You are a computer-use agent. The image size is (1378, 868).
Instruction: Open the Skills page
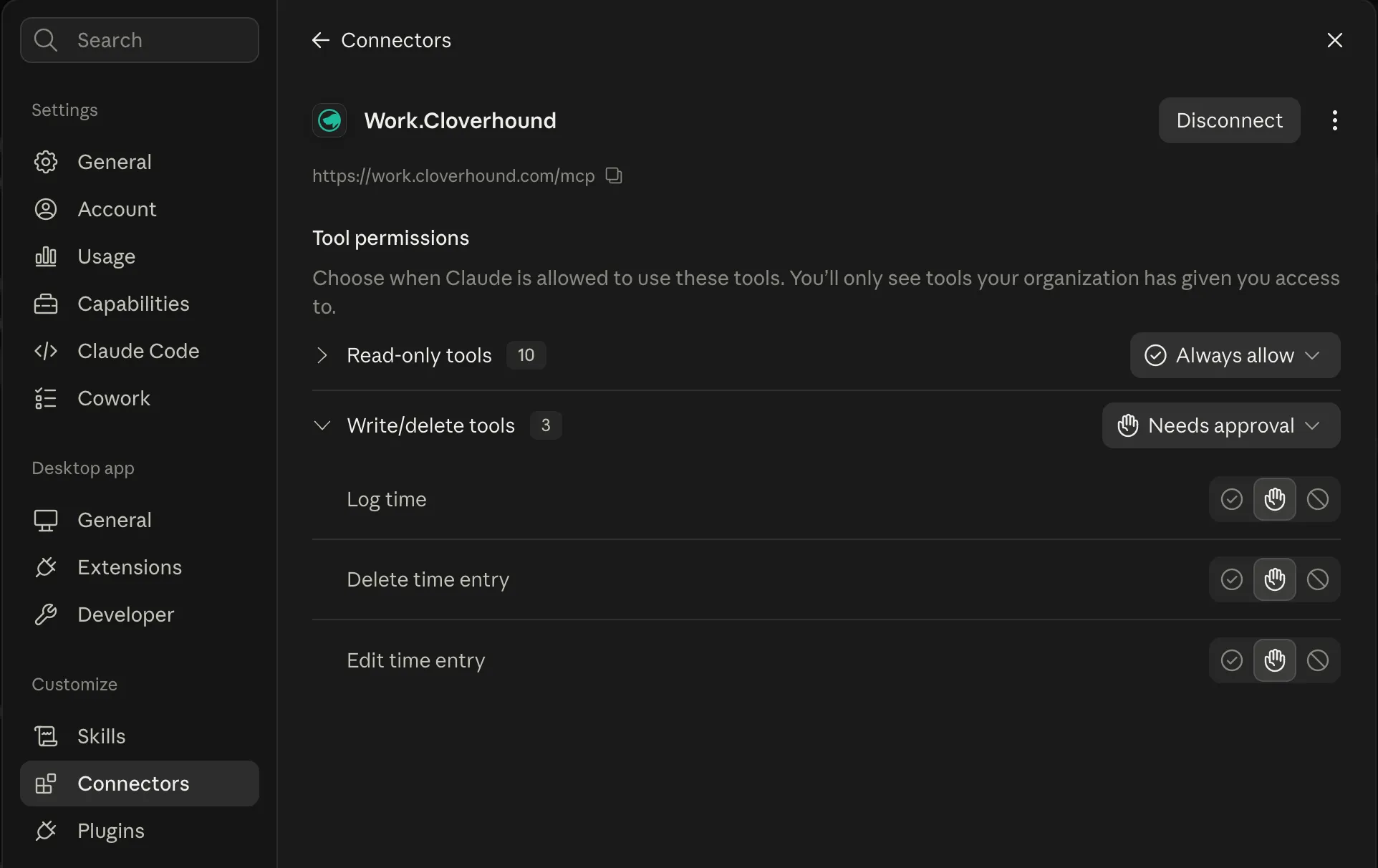tap(139, 736)
